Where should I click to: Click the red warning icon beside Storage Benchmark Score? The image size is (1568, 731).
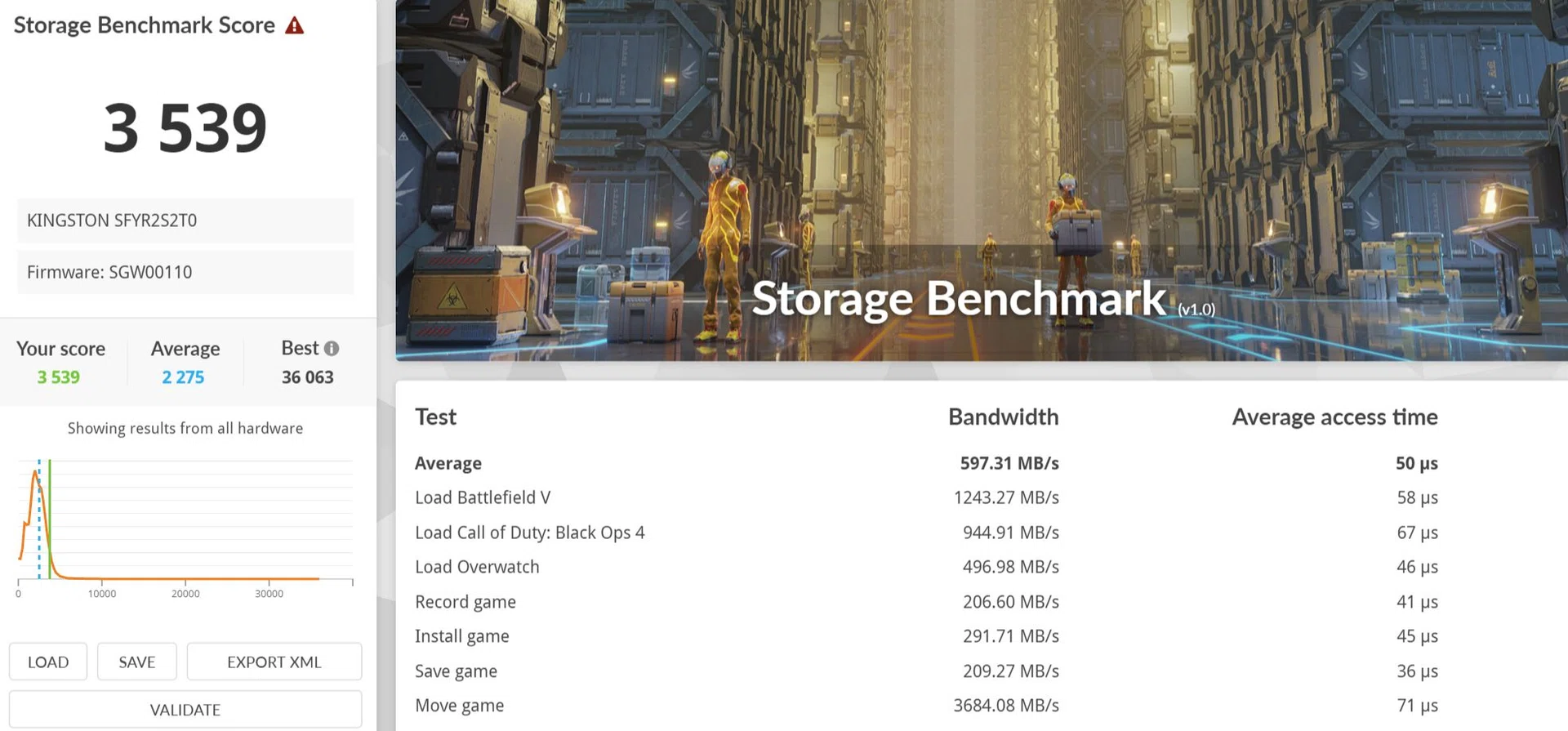pyautogui.click(x=295, y=26)
